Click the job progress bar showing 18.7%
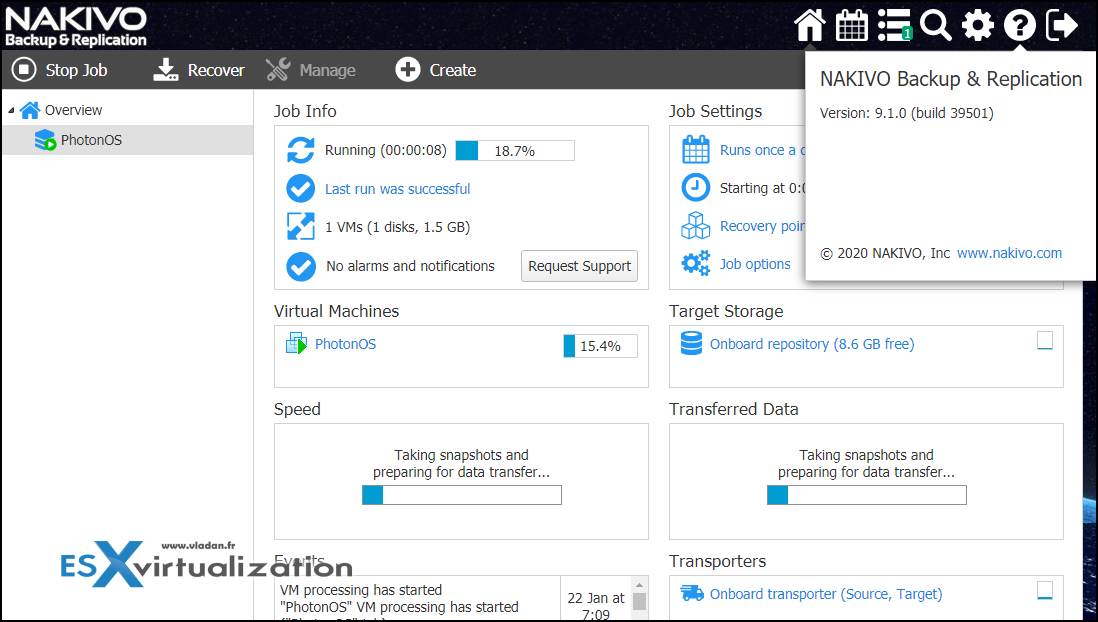1098x622 pixels. tap(515, 151)
